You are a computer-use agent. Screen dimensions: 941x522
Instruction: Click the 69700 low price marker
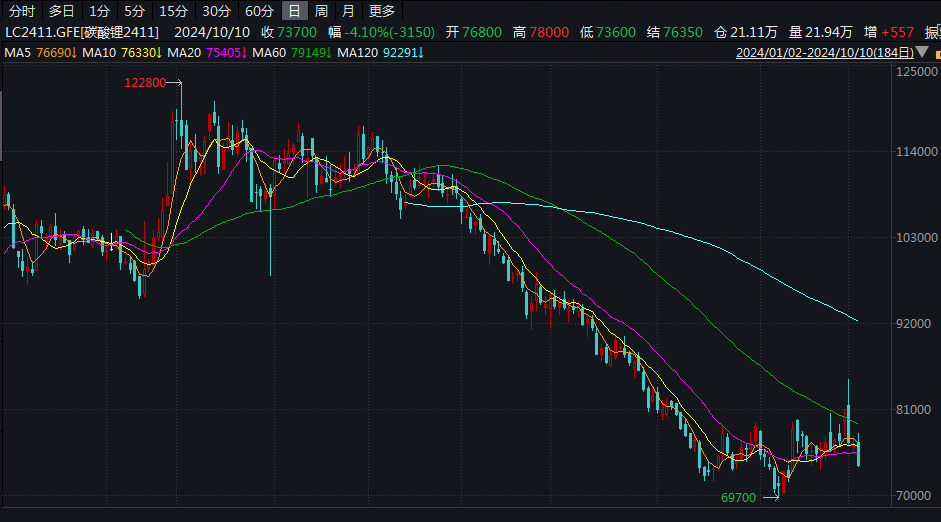click(738, 496)
